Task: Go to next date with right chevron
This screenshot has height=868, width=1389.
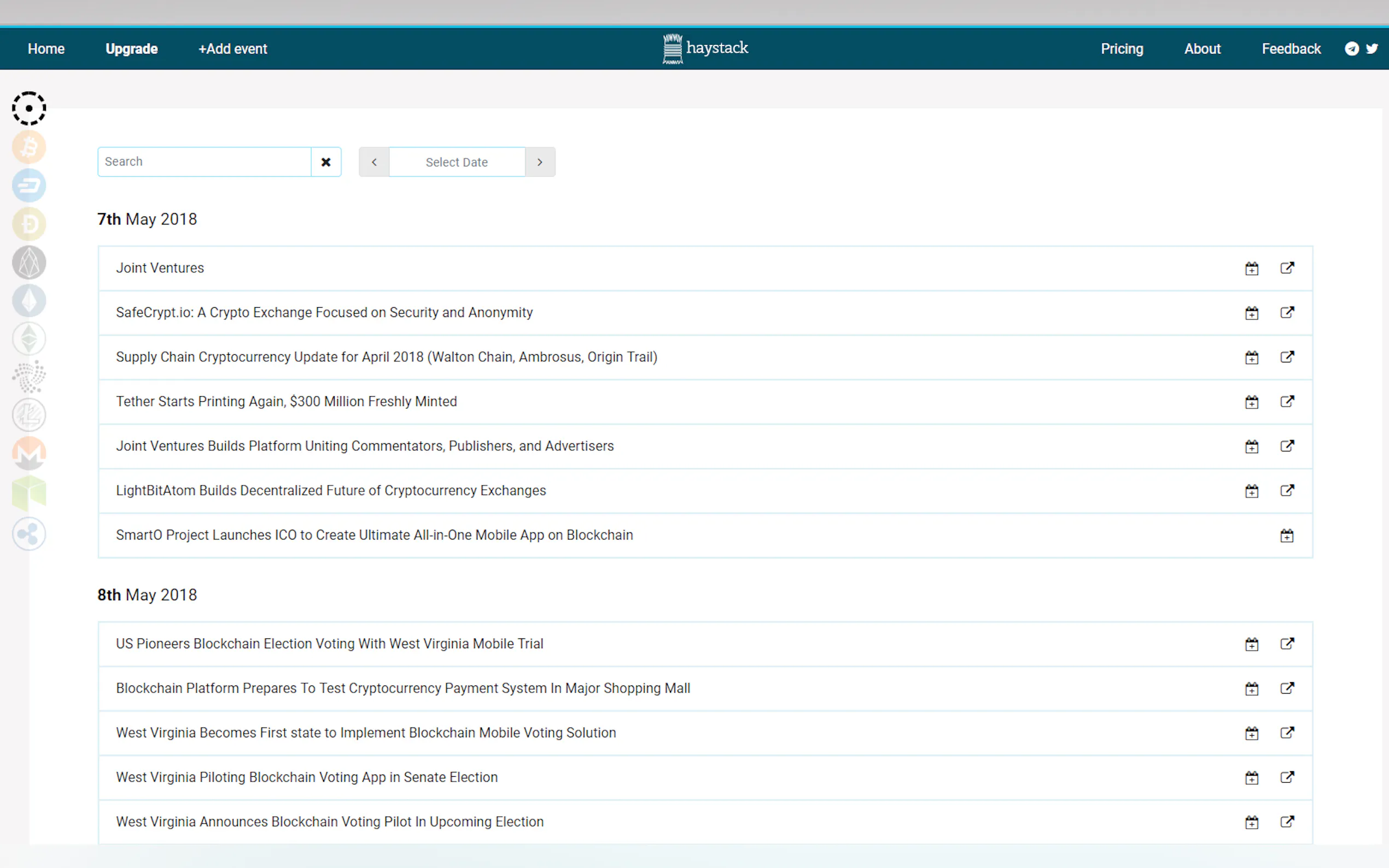Action: [540, 162]
